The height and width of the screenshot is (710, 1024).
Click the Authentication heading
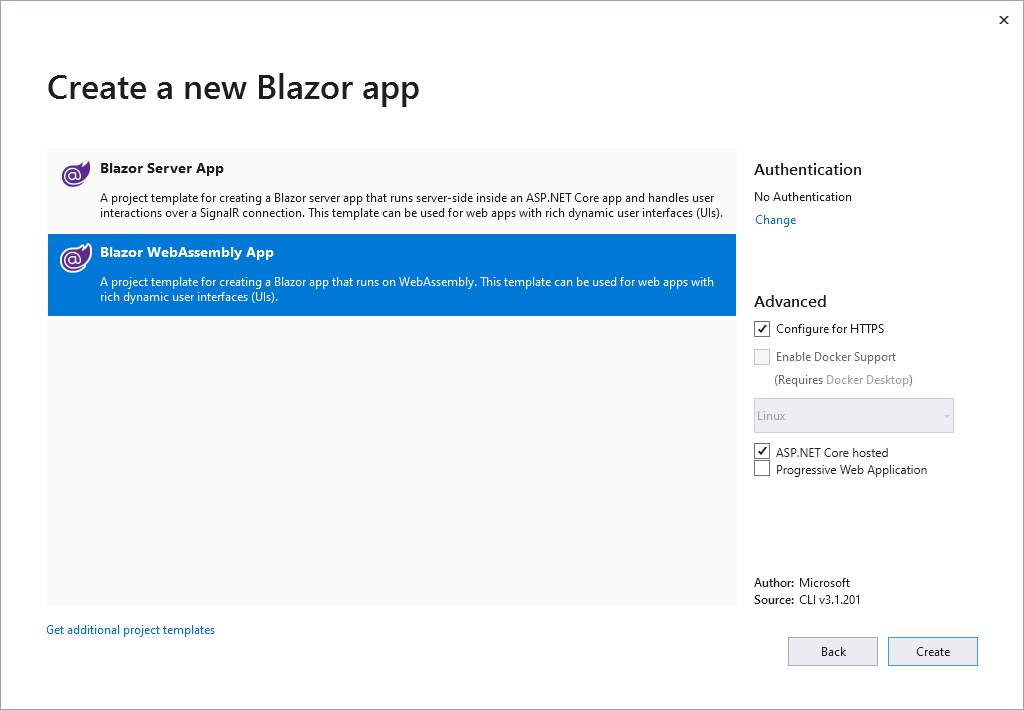808,170
